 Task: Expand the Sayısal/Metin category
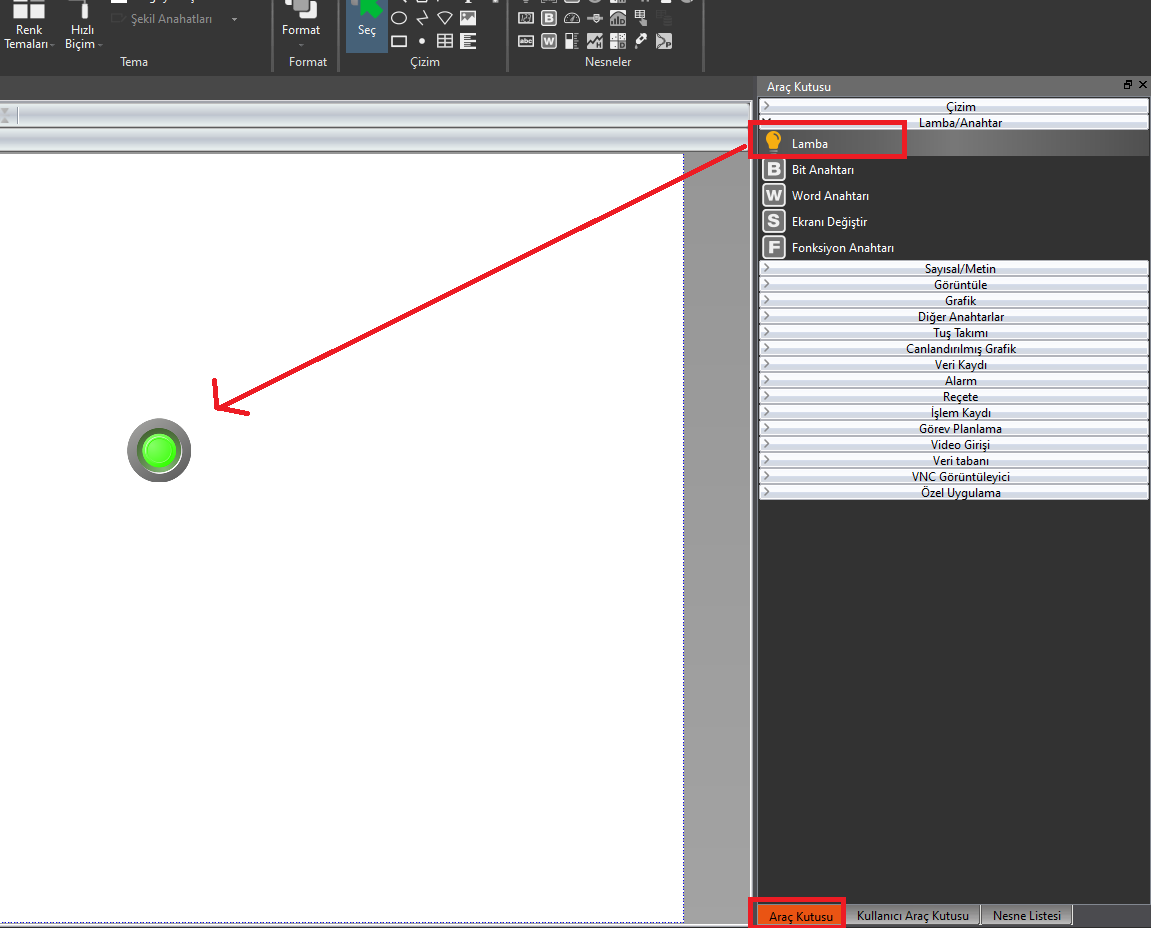coord(954,269)
